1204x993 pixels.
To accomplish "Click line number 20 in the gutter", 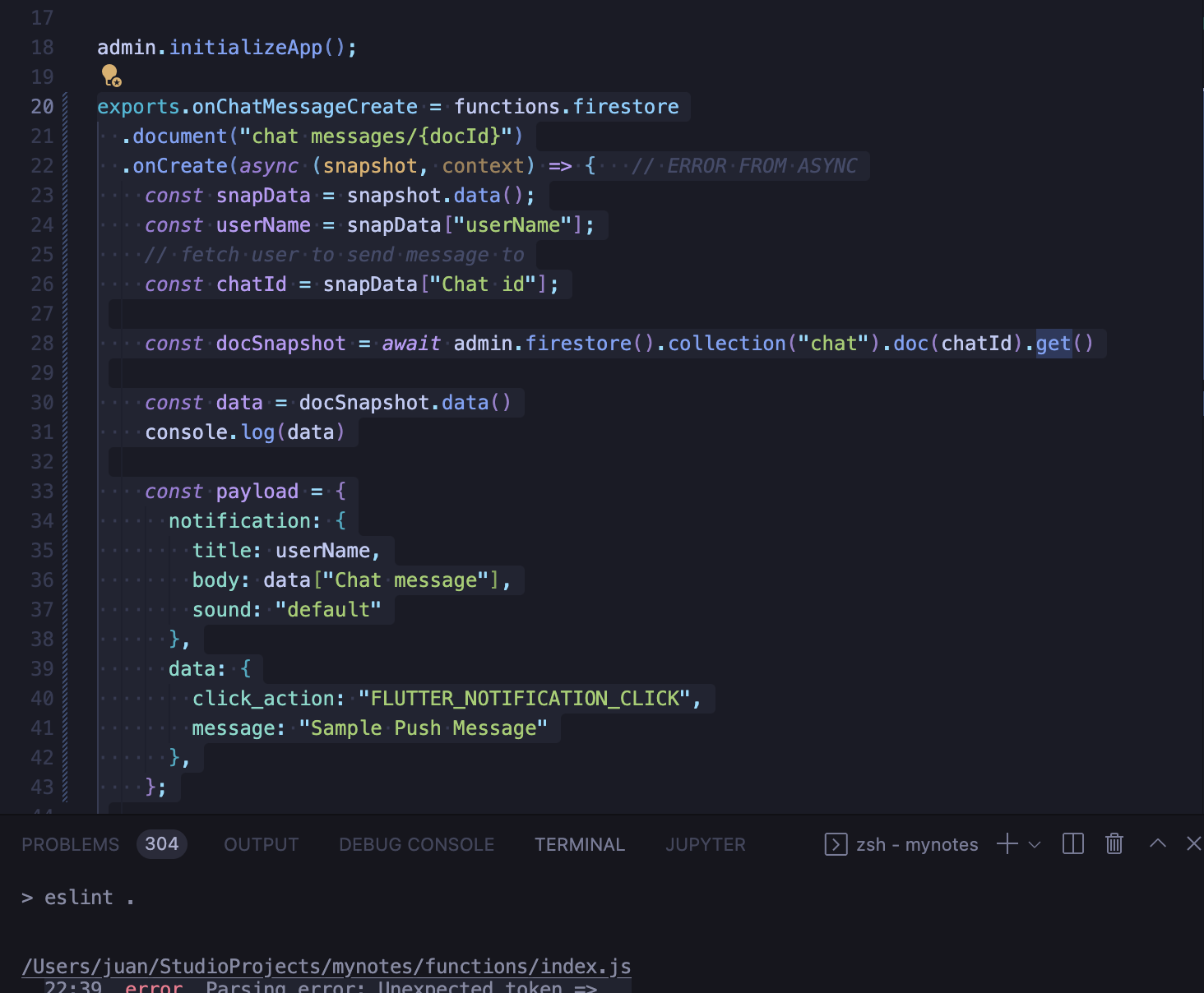I will point(42,107).
